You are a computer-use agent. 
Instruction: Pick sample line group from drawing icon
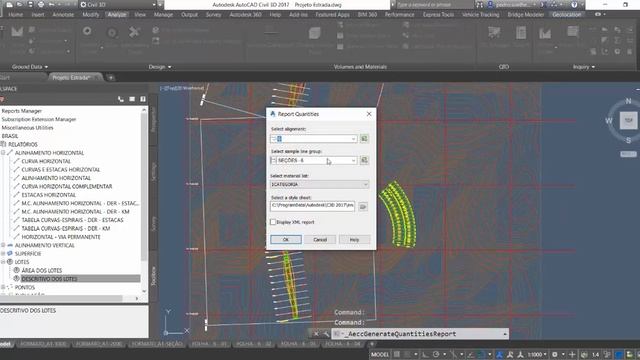pos(364,160)
